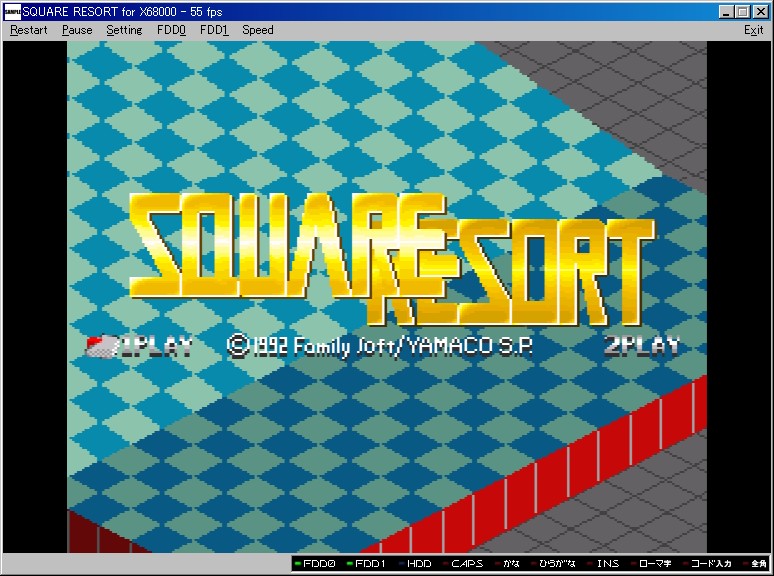
Task: Click Pause in the menu bar
Action: point(77,30)
